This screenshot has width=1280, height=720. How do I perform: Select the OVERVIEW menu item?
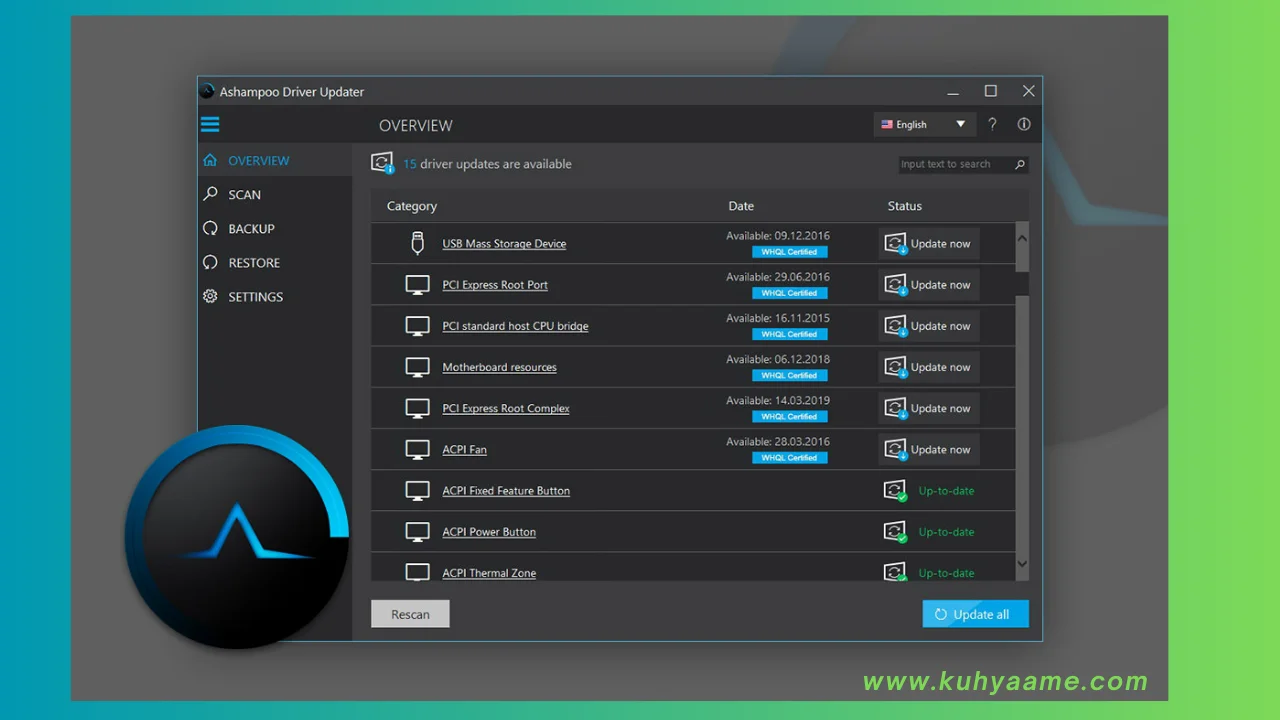(259, 160)
